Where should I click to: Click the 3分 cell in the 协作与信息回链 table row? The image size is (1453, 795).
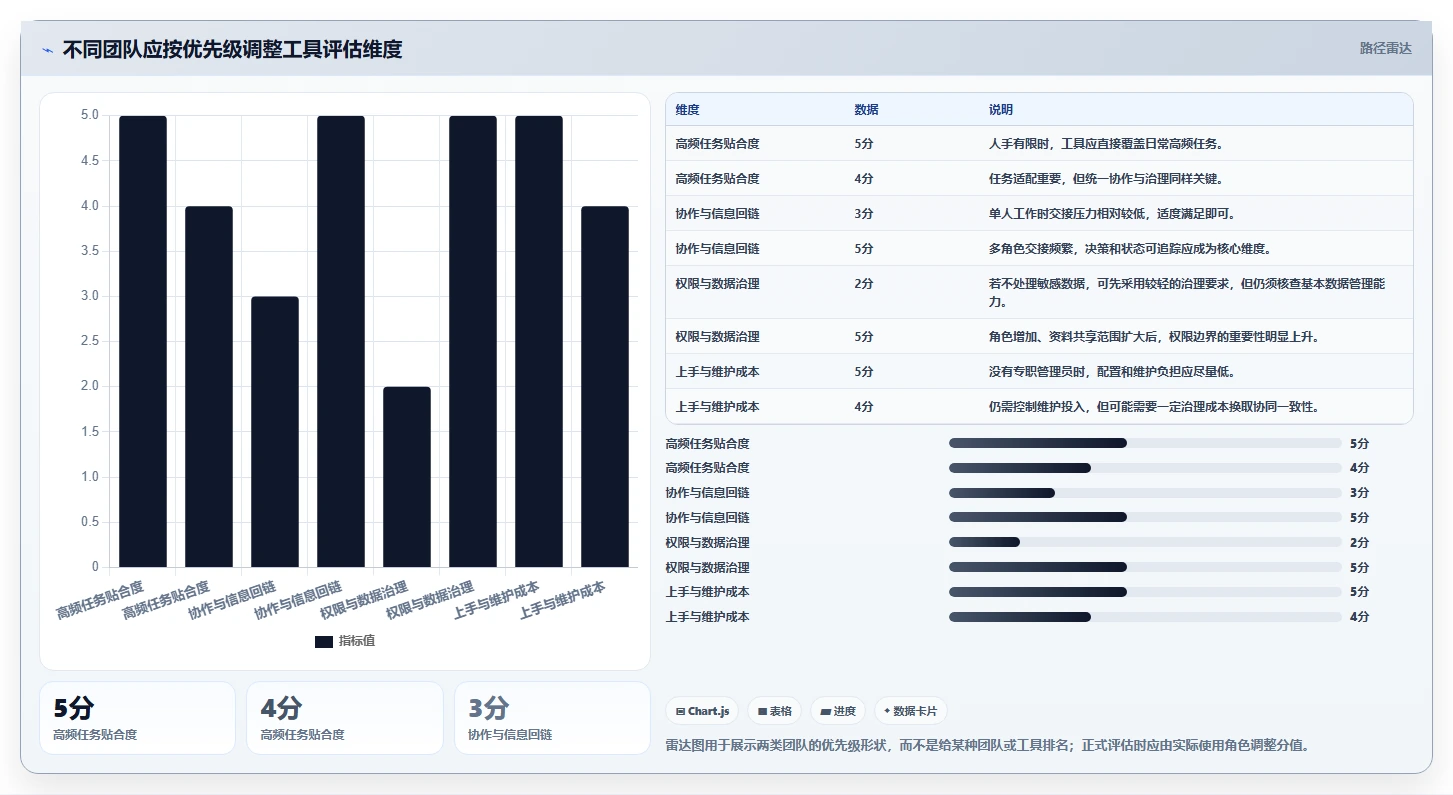pyautogui.click(x=864, y=214)
